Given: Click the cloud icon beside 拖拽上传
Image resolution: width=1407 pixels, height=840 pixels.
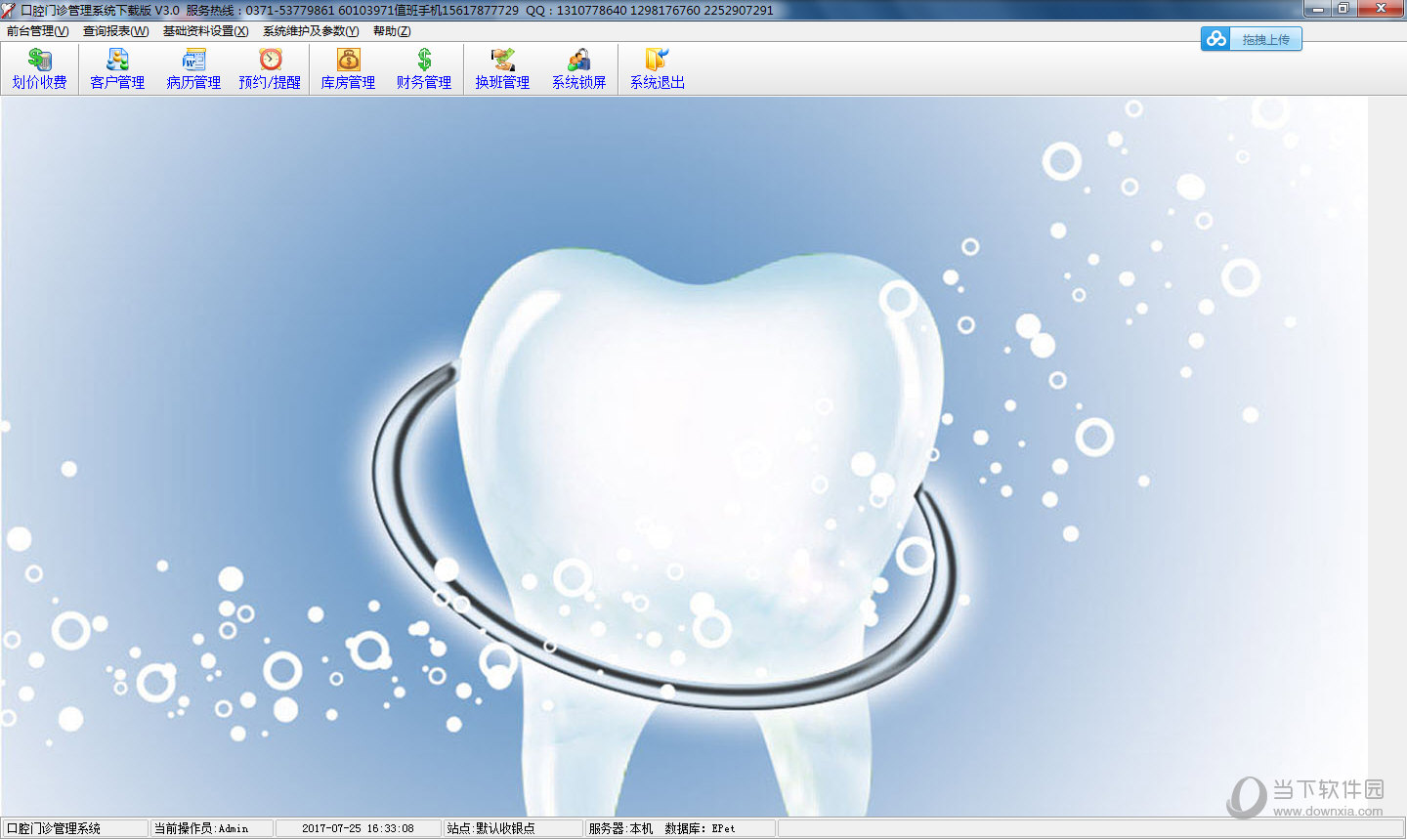Looking at the screenshot, I should pyautogui.click(x=1215, y=39).
